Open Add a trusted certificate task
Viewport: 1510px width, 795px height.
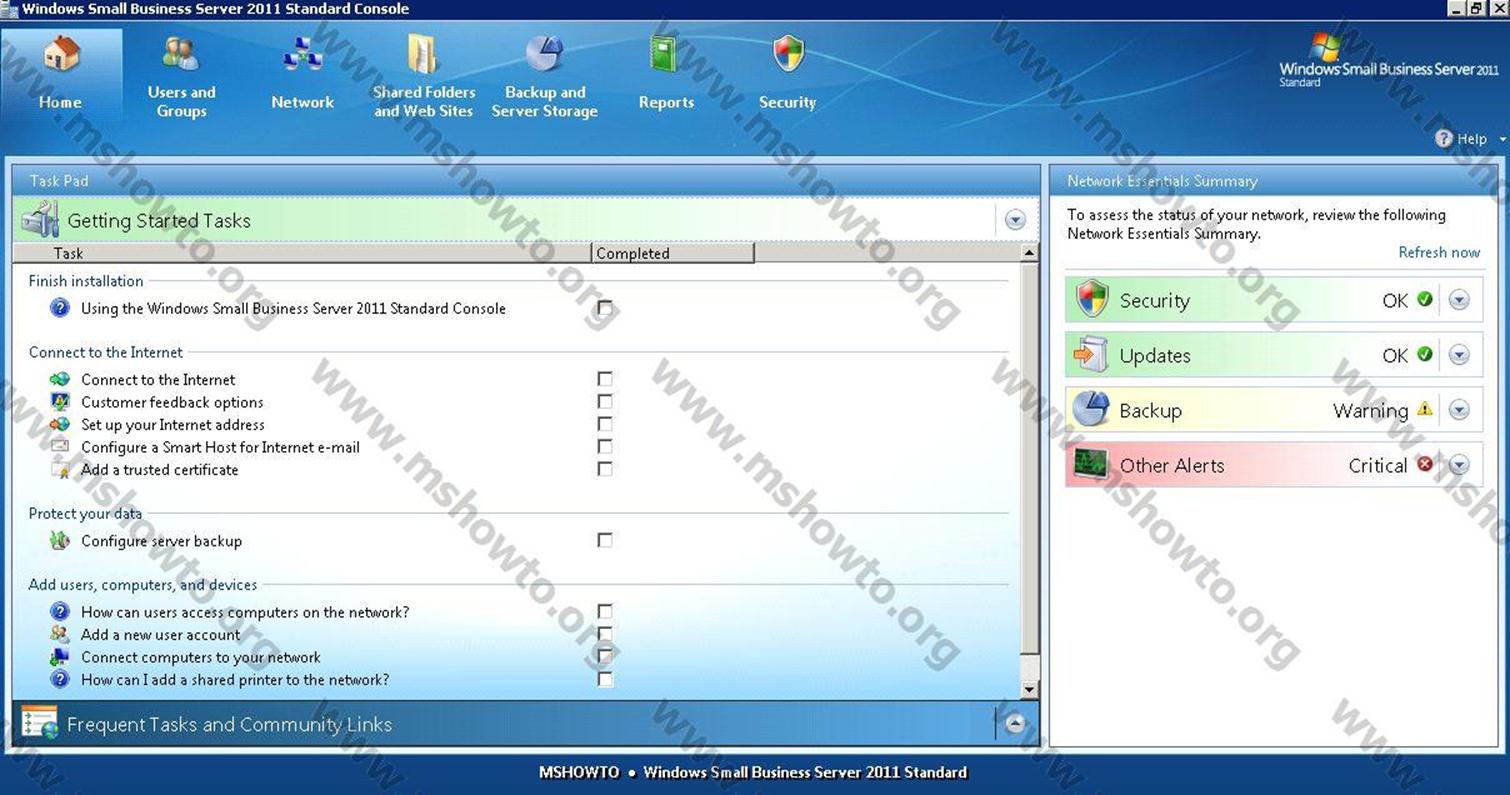tap(159, 470)
